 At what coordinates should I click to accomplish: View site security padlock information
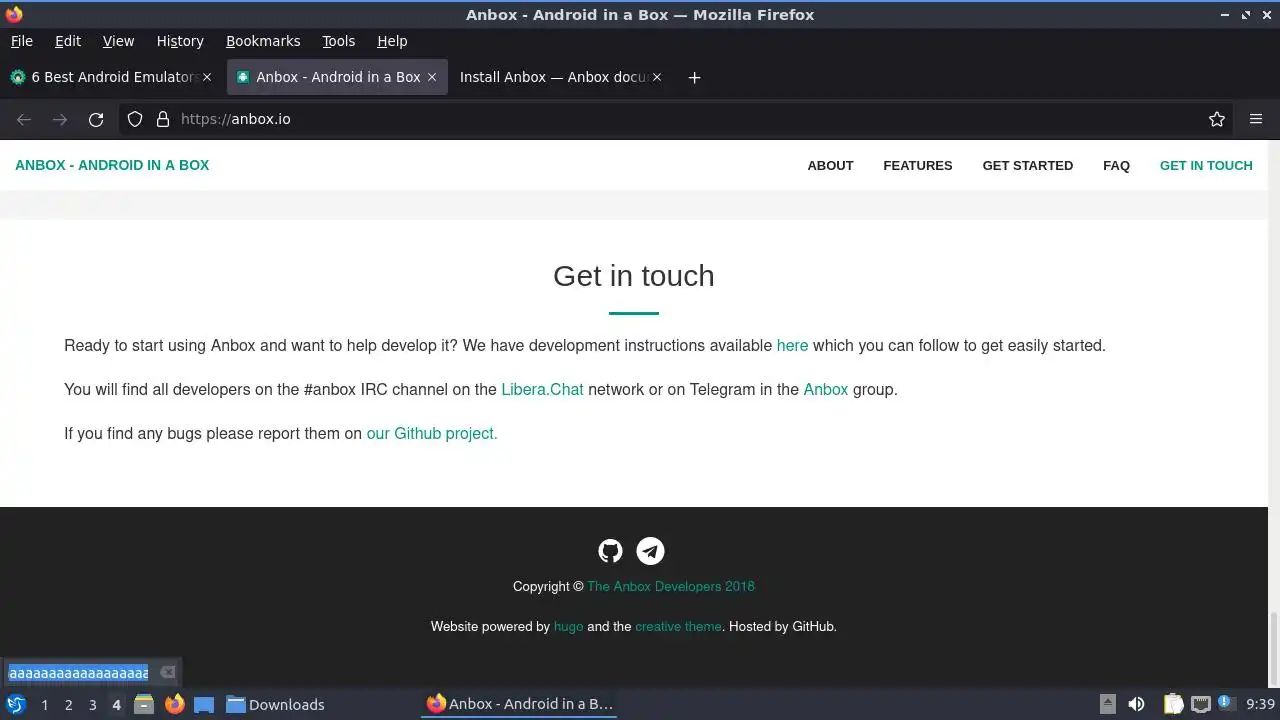162,119
